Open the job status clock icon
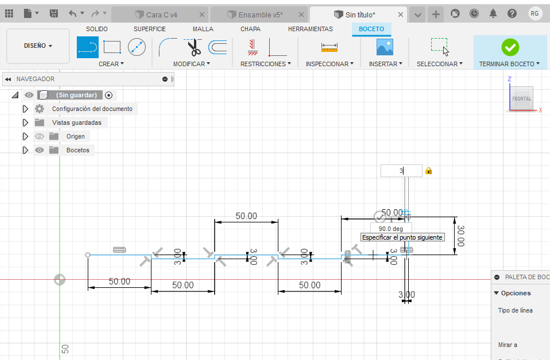 click(474, 14)
